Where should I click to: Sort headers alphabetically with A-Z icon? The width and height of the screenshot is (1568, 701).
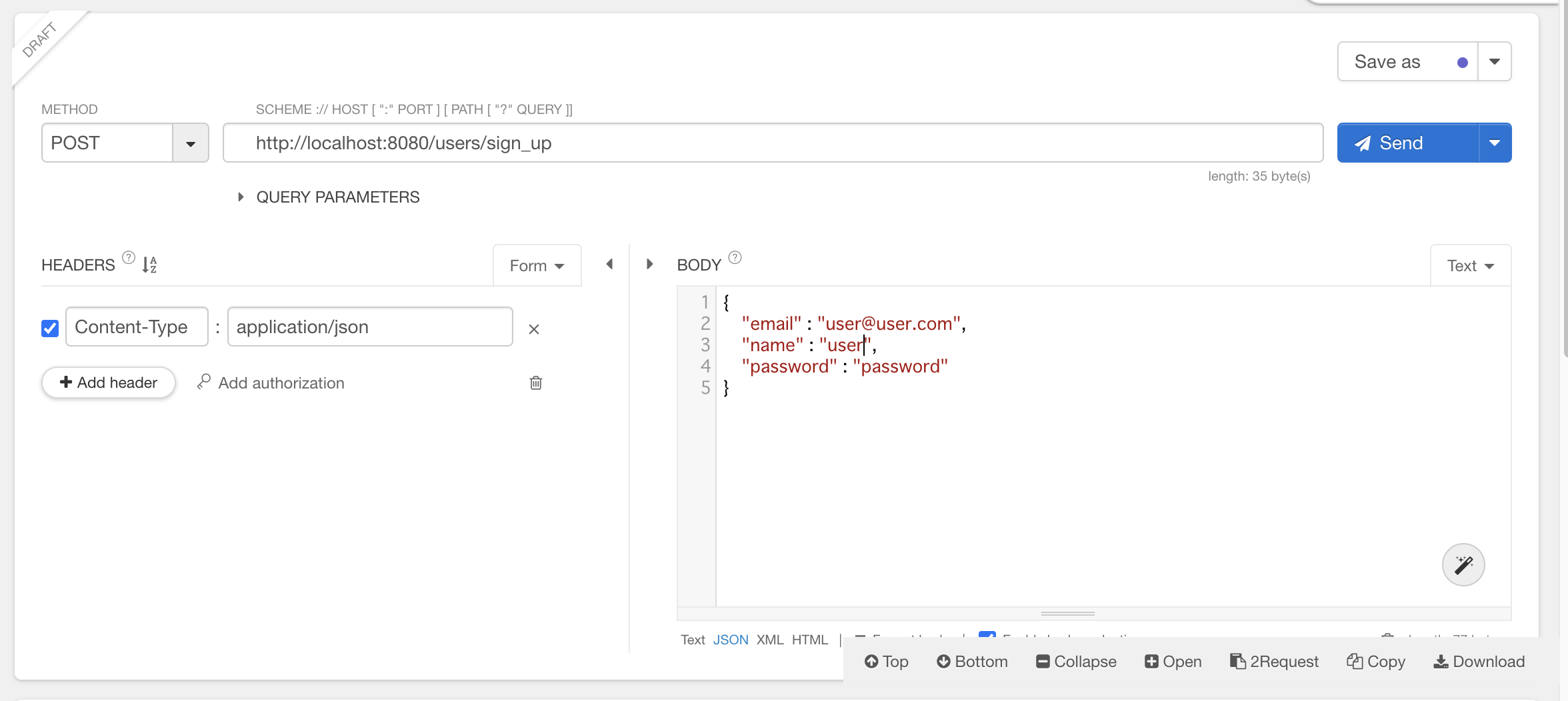[149, 265]
